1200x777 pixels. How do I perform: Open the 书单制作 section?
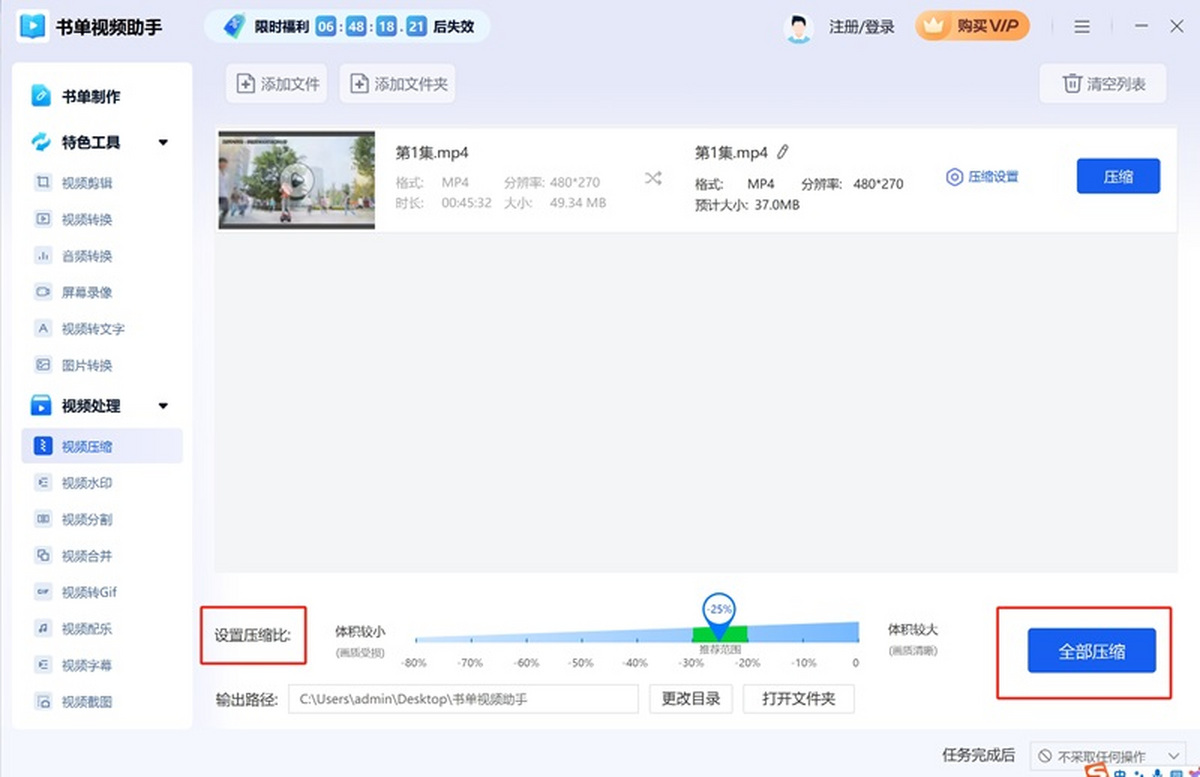click(76, 96)
